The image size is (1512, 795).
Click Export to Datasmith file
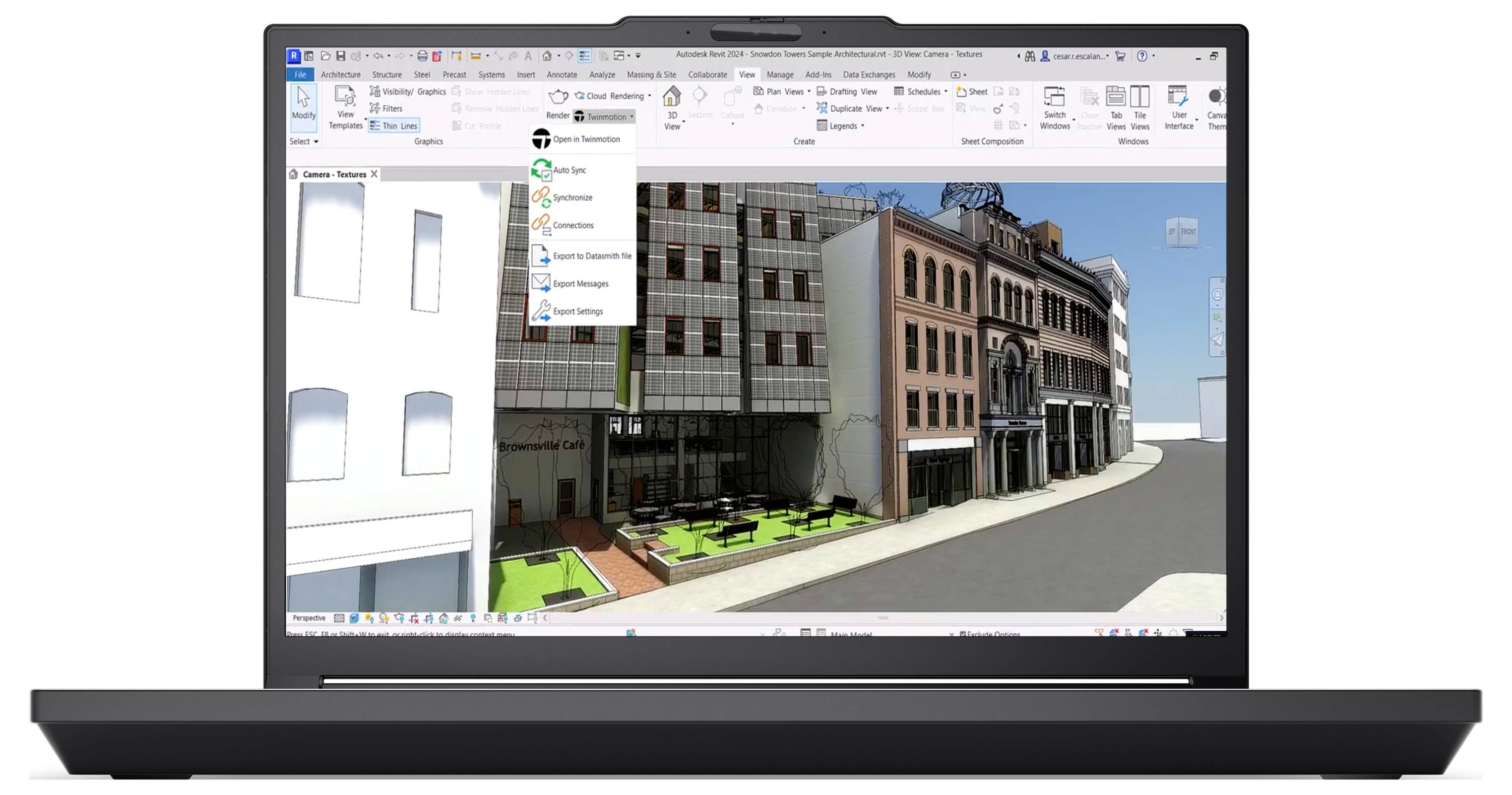tap(592, 256)
